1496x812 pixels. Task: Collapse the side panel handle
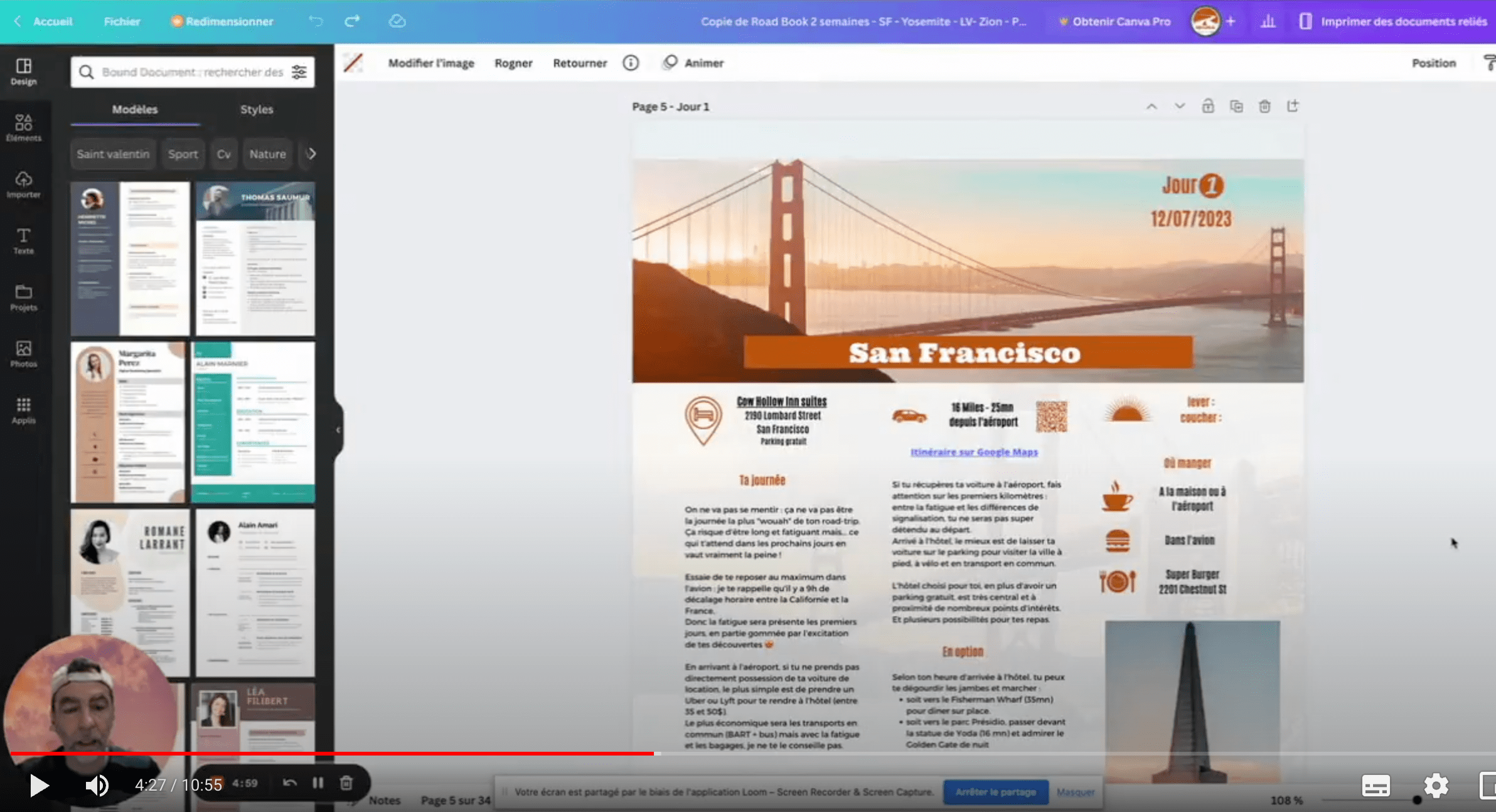(338, 430)
